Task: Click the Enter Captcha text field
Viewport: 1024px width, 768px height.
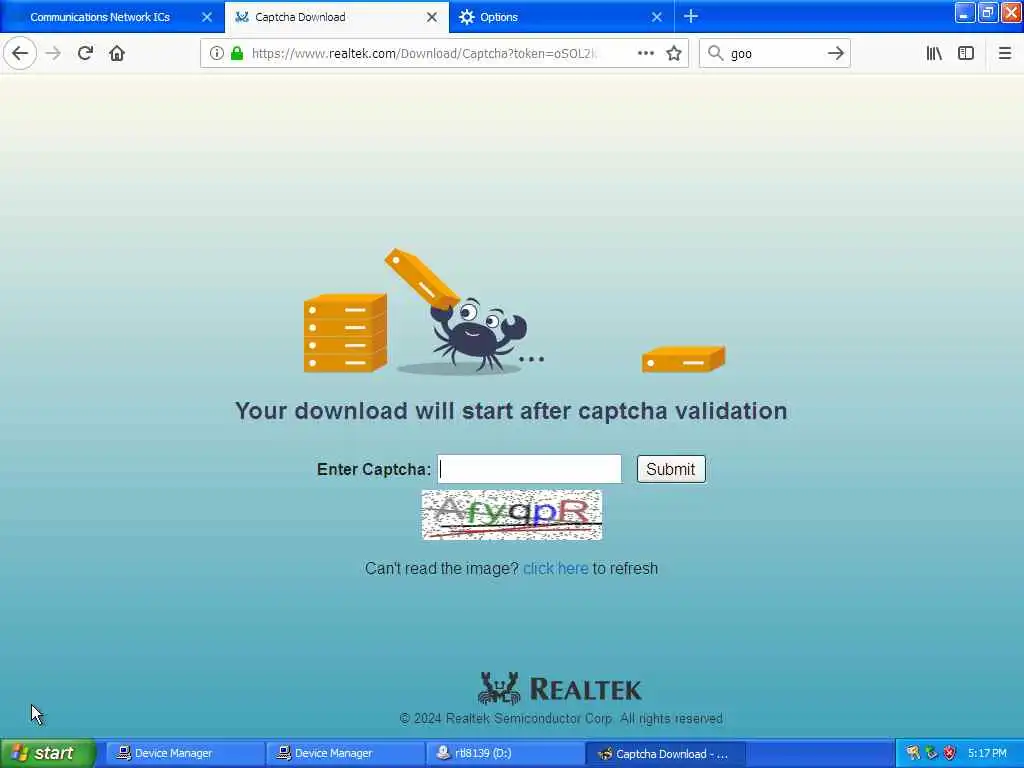Action: tap(530, 469)
